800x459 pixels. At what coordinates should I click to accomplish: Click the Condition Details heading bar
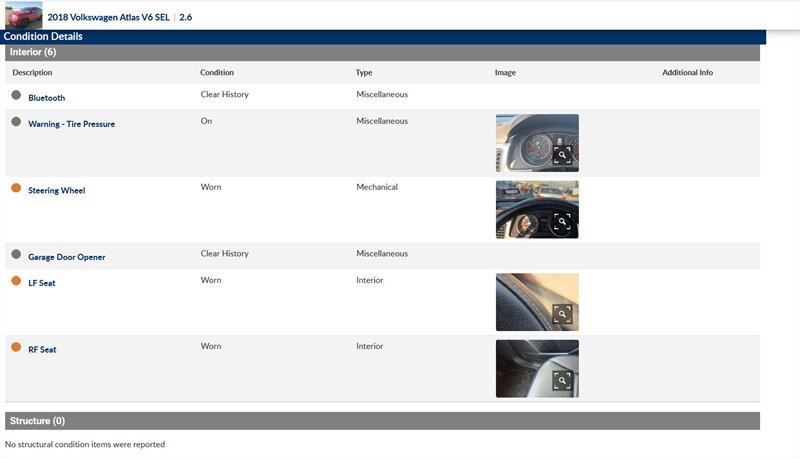(x=383, y=37)
